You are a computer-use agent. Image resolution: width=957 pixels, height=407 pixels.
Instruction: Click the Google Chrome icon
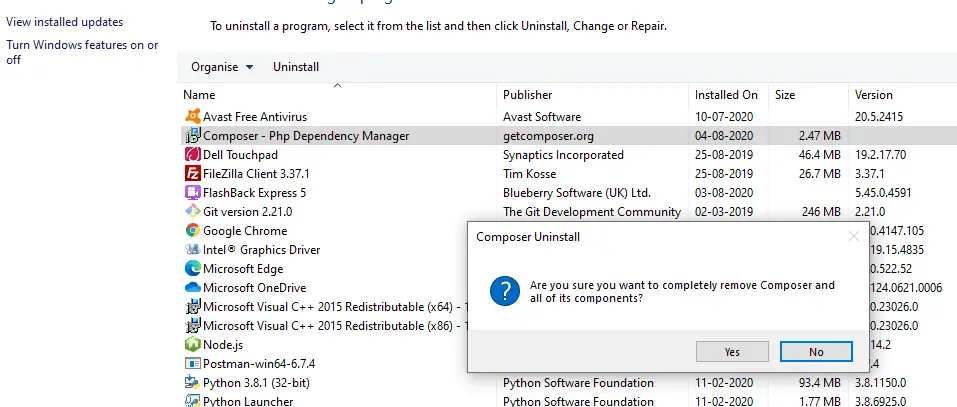[192, 231]
